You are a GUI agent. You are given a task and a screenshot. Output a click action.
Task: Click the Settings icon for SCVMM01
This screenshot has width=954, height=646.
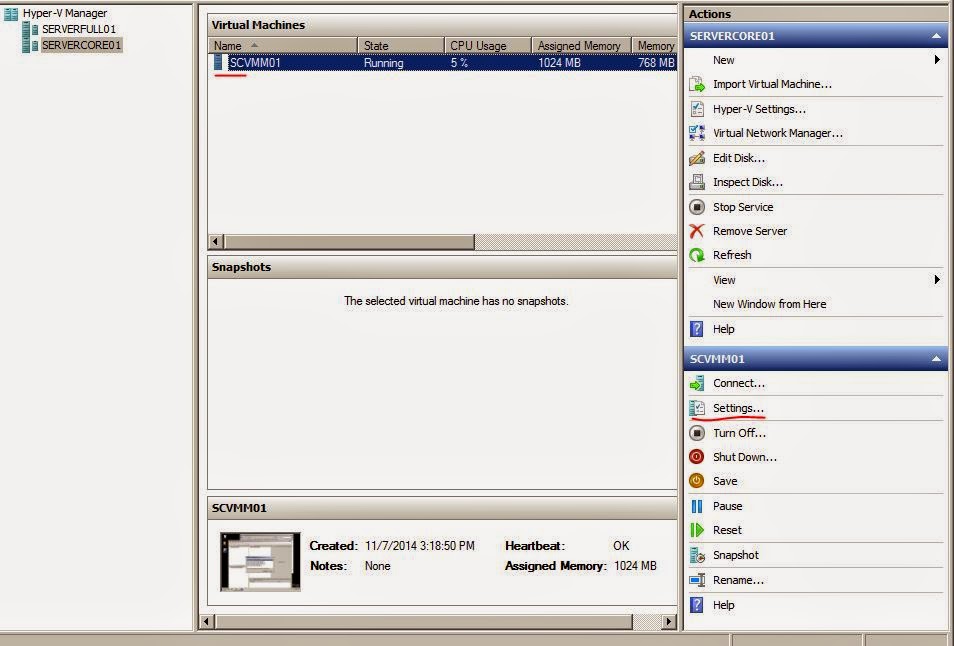pyautogui.click(x=697, y=408)
